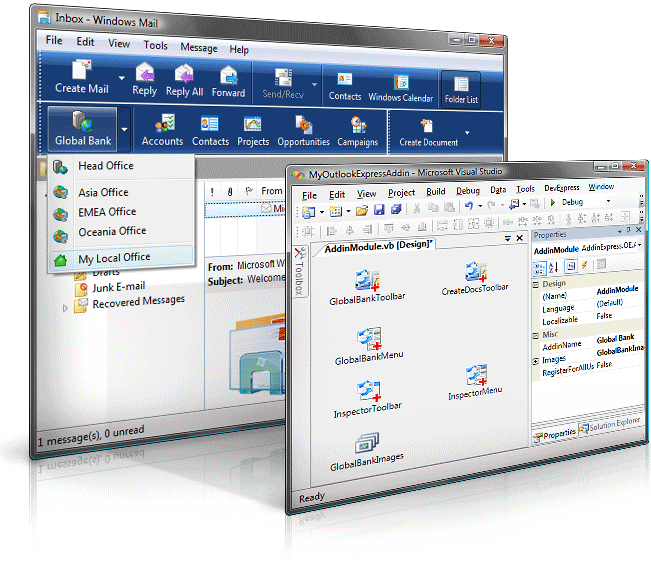651x571 pixels.
Task: Forward the message using Forward icon
Action: pos(228,76)
